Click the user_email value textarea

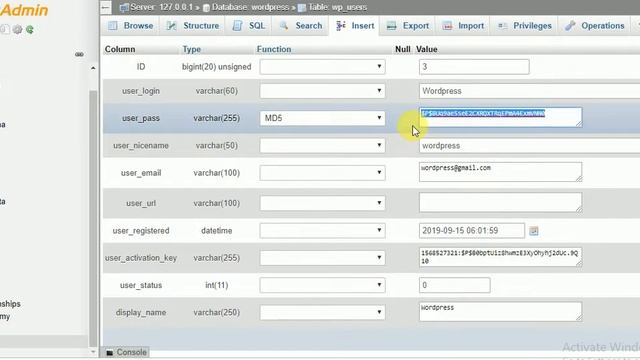[x=500, y=172]
